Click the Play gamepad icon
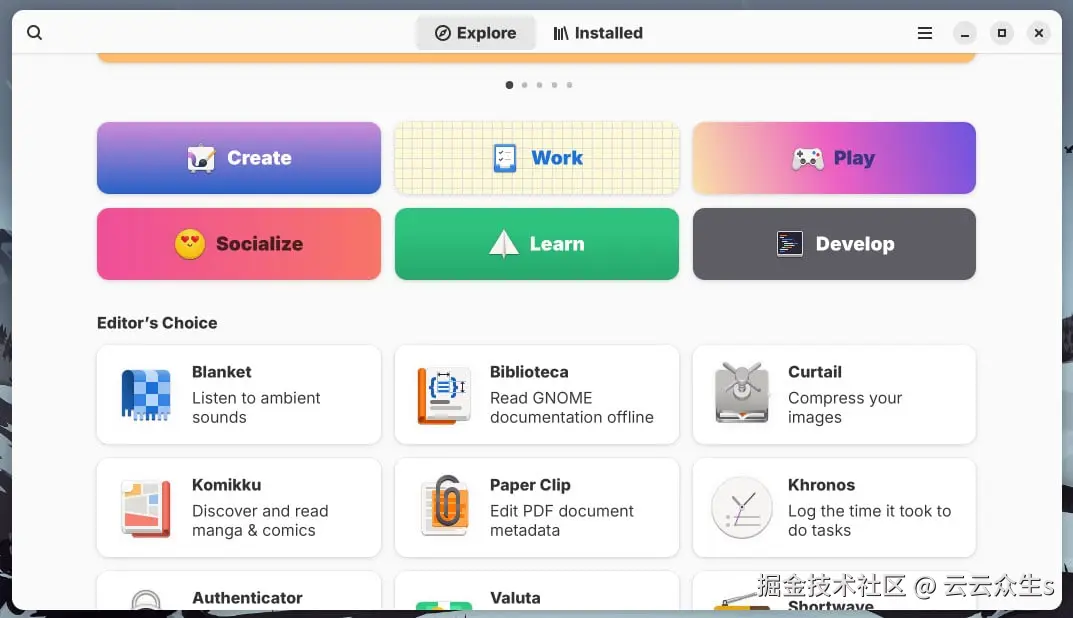Screen dimensions: 1073x618 click(808, 159)
